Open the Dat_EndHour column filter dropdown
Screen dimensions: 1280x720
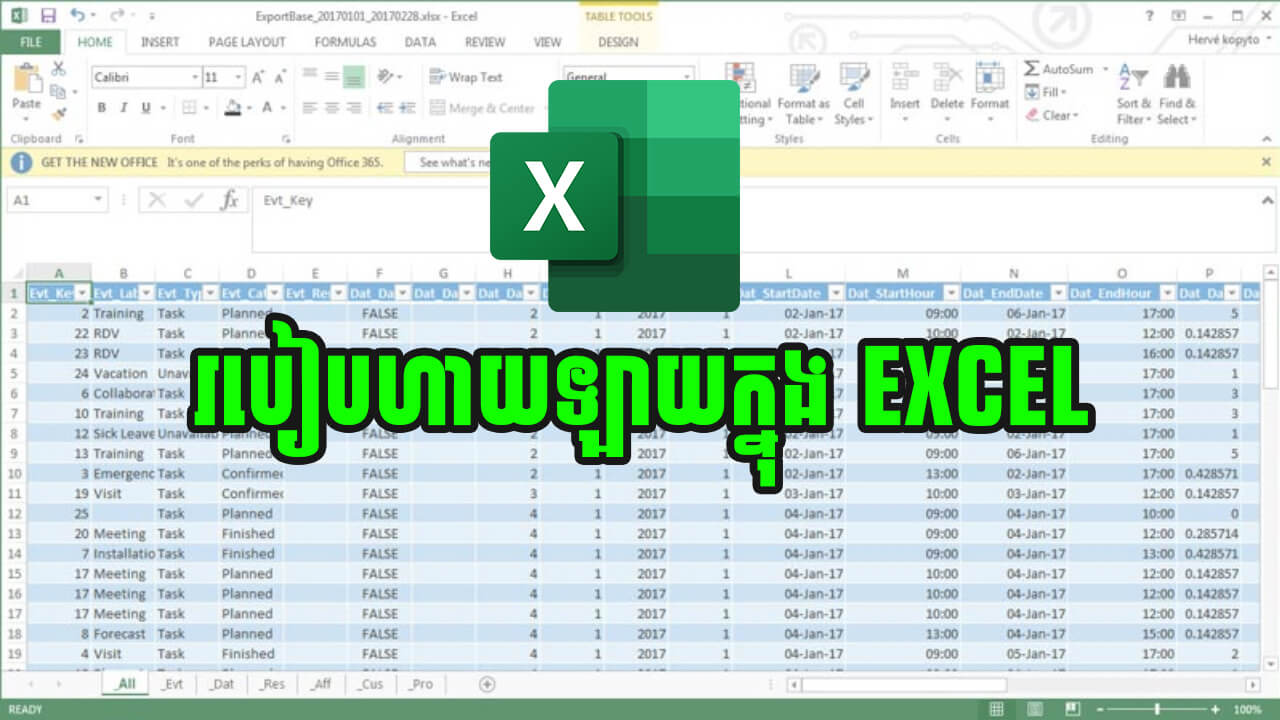[x=1167, y=293]
